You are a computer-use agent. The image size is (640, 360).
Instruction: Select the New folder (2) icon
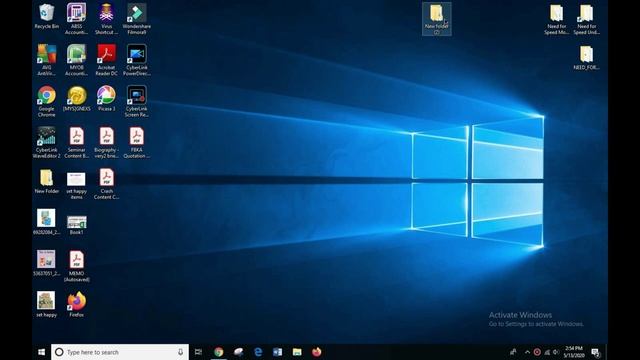[x=437, y=19]
